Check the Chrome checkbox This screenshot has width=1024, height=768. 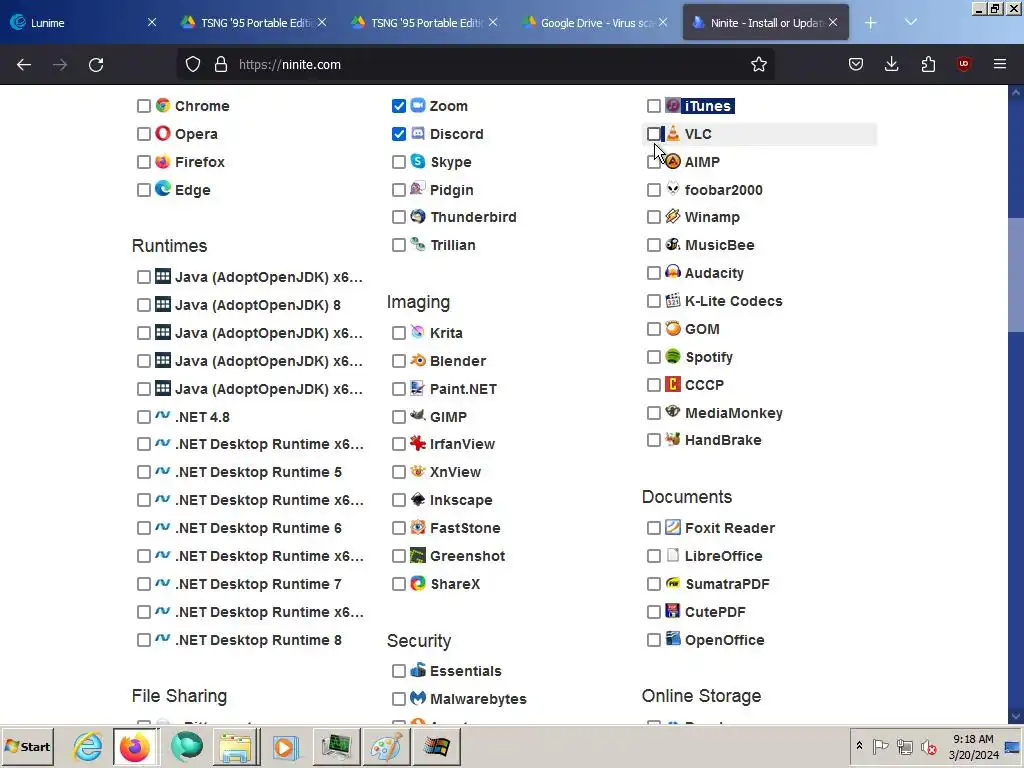coord(144,106)
